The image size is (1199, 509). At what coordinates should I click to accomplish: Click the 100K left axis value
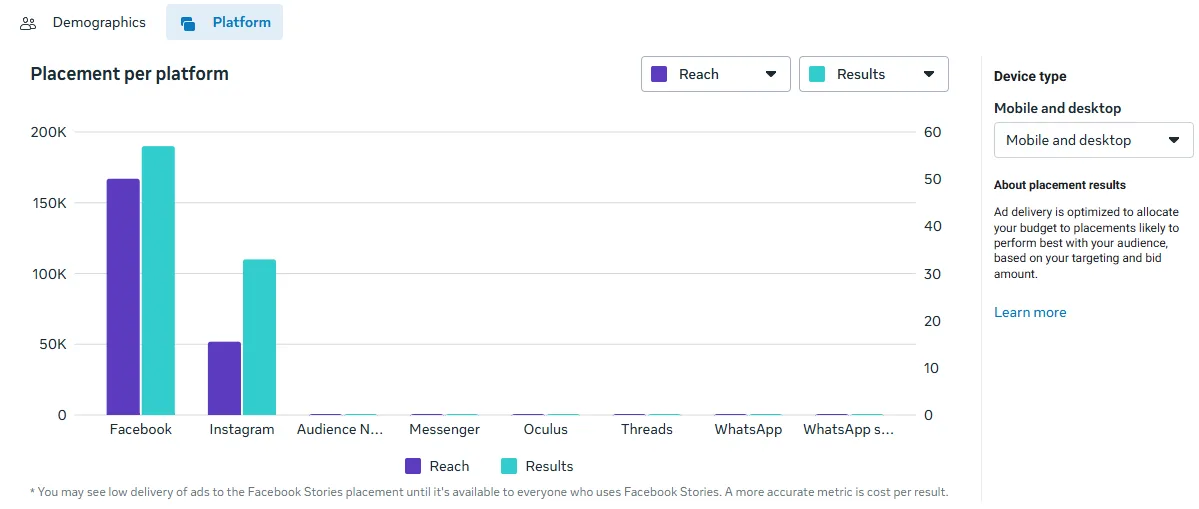click(49, 274)
